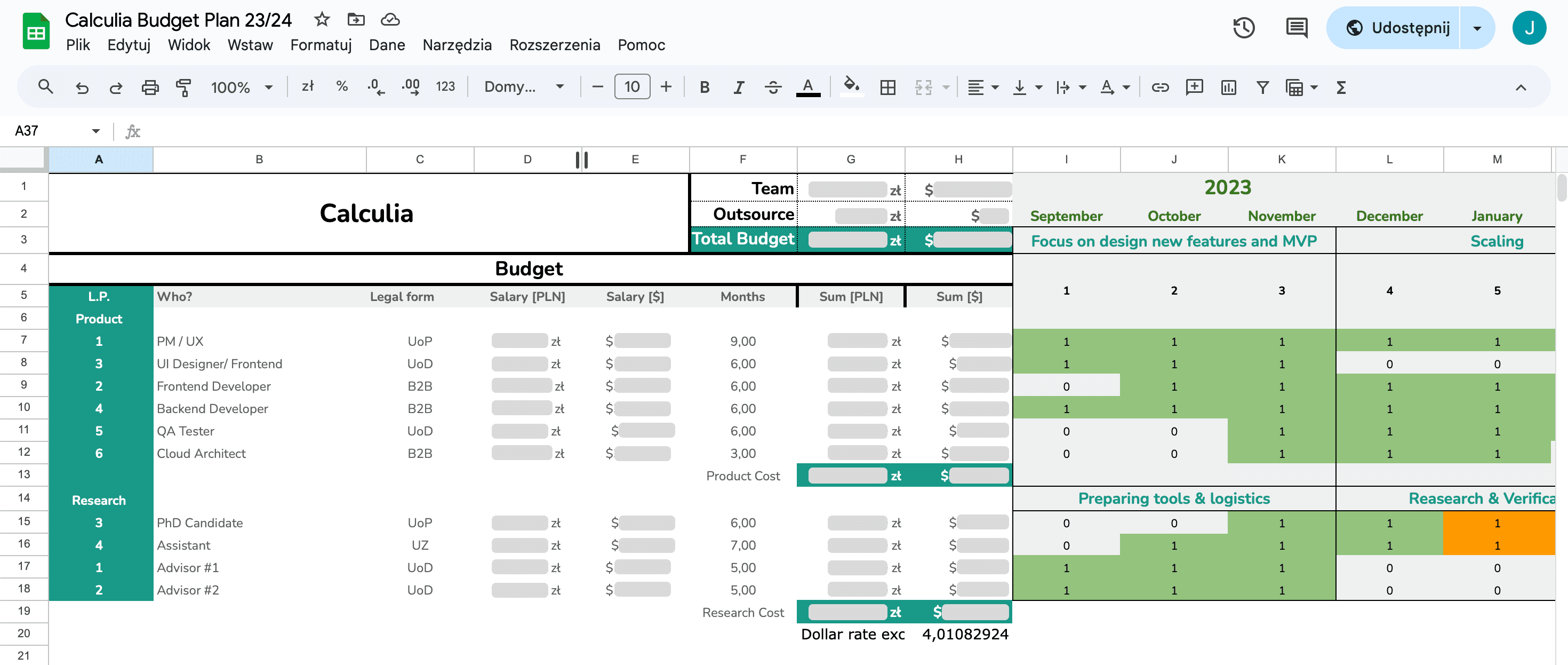Select the row 13 header
Viewport: 1568px width, 665px height.
(24, 475)
